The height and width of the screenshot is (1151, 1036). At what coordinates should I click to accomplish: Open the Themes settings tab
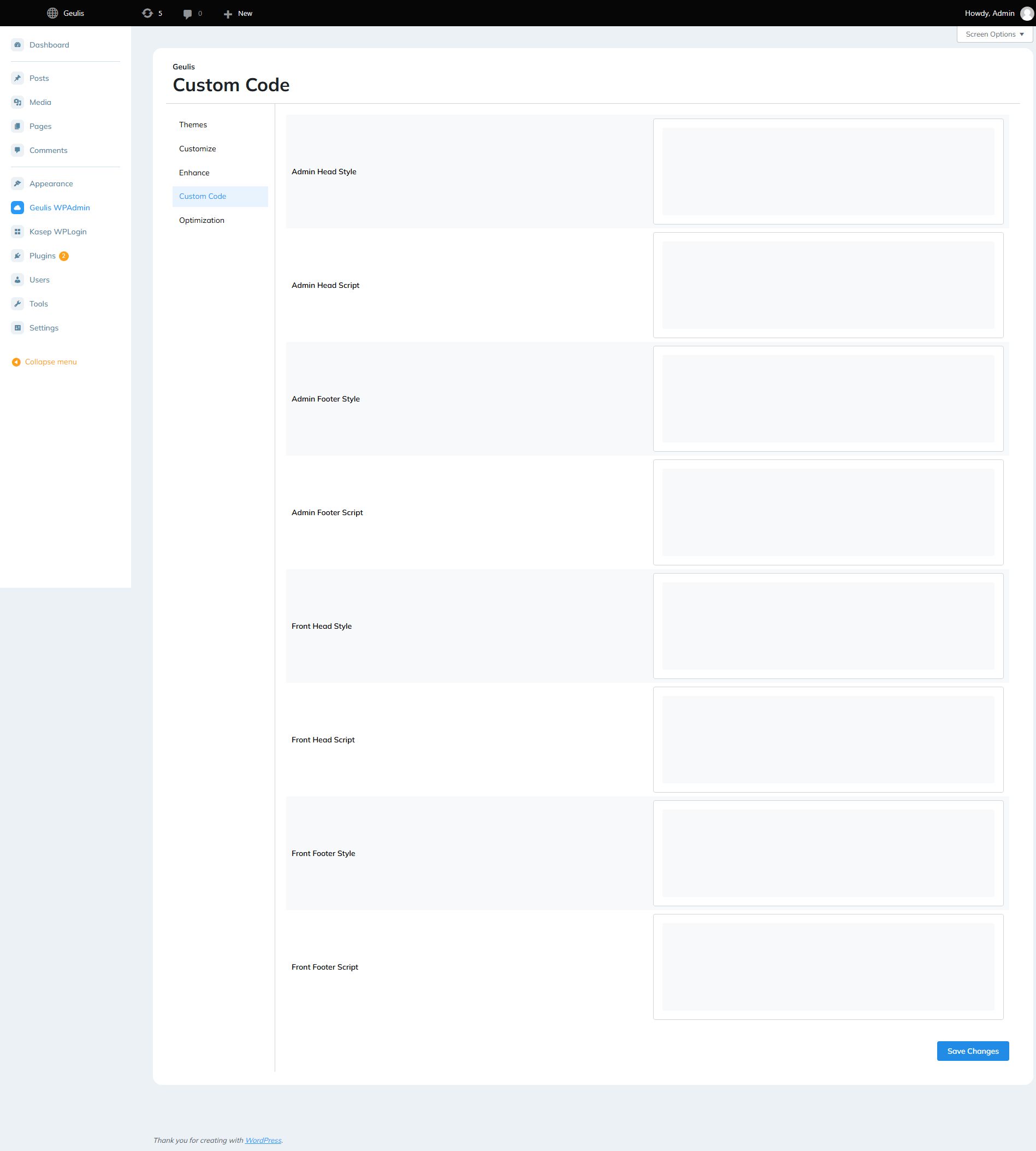tap(220, 125)
